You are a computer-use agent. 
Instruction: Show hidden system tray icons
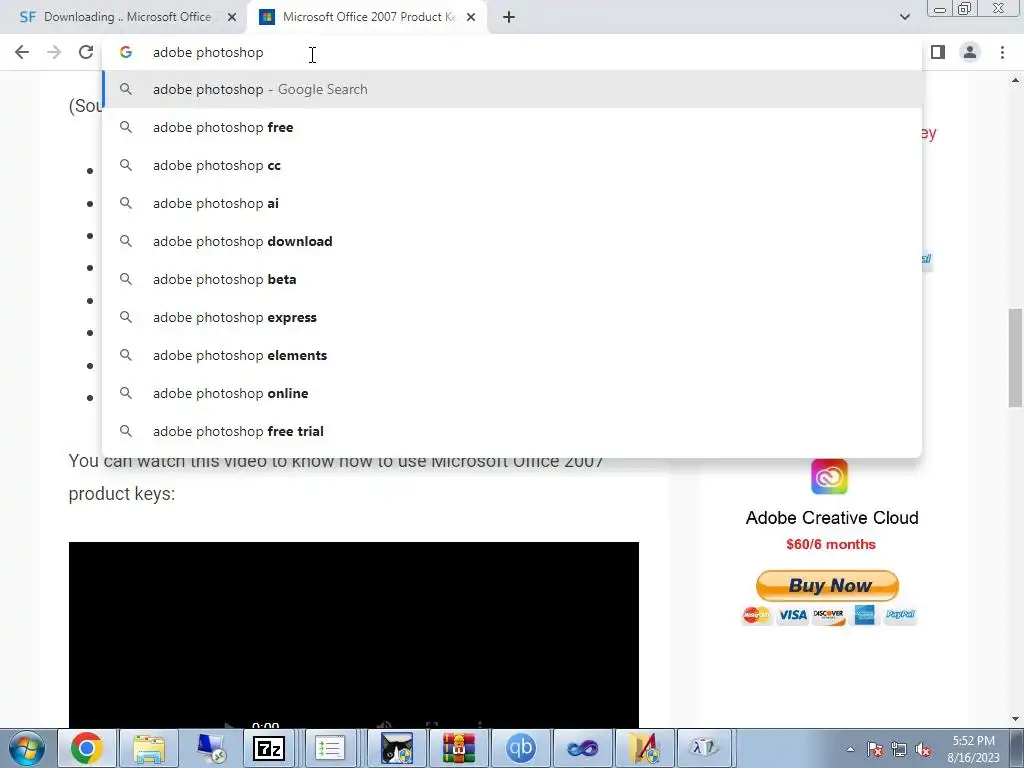click(850, 749)
